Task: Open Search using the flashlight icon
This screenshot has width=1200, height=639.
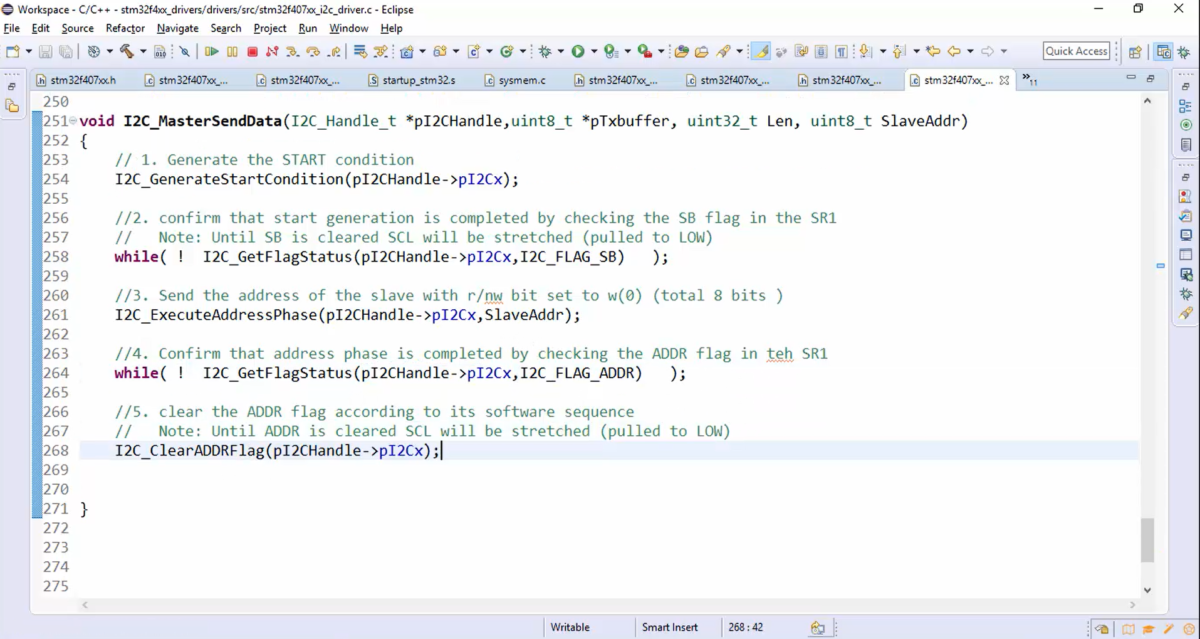Action: (722, 51)
